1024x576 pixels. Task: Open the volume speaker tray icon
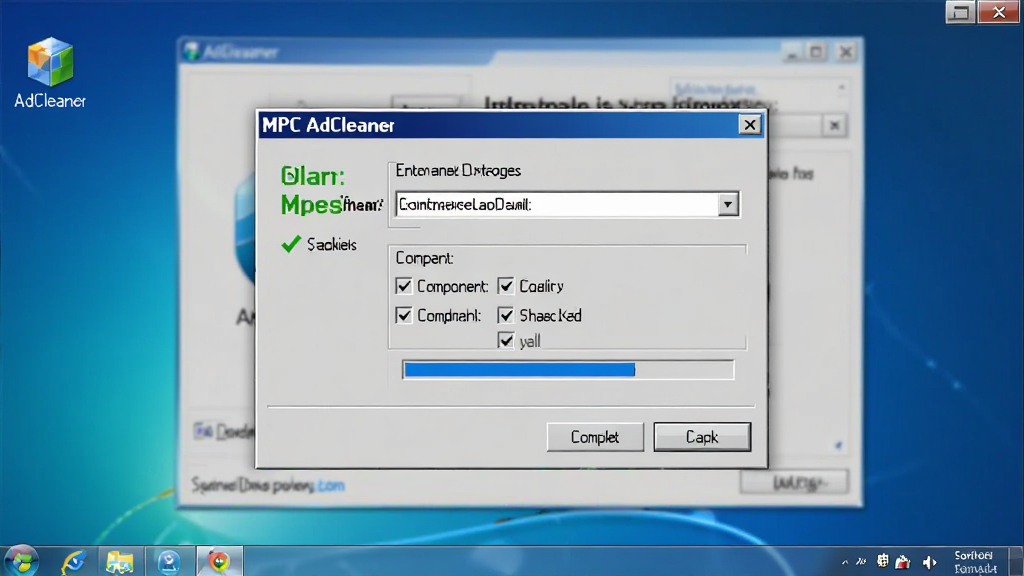[929, 562]
